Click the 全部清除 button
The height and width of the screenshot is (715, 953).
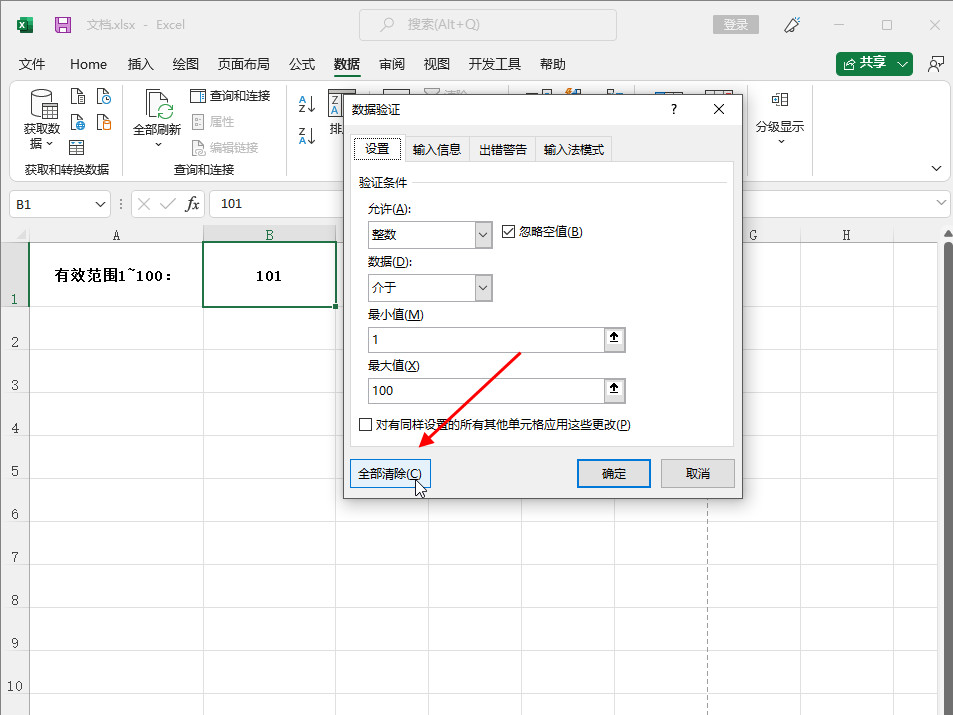390,474
